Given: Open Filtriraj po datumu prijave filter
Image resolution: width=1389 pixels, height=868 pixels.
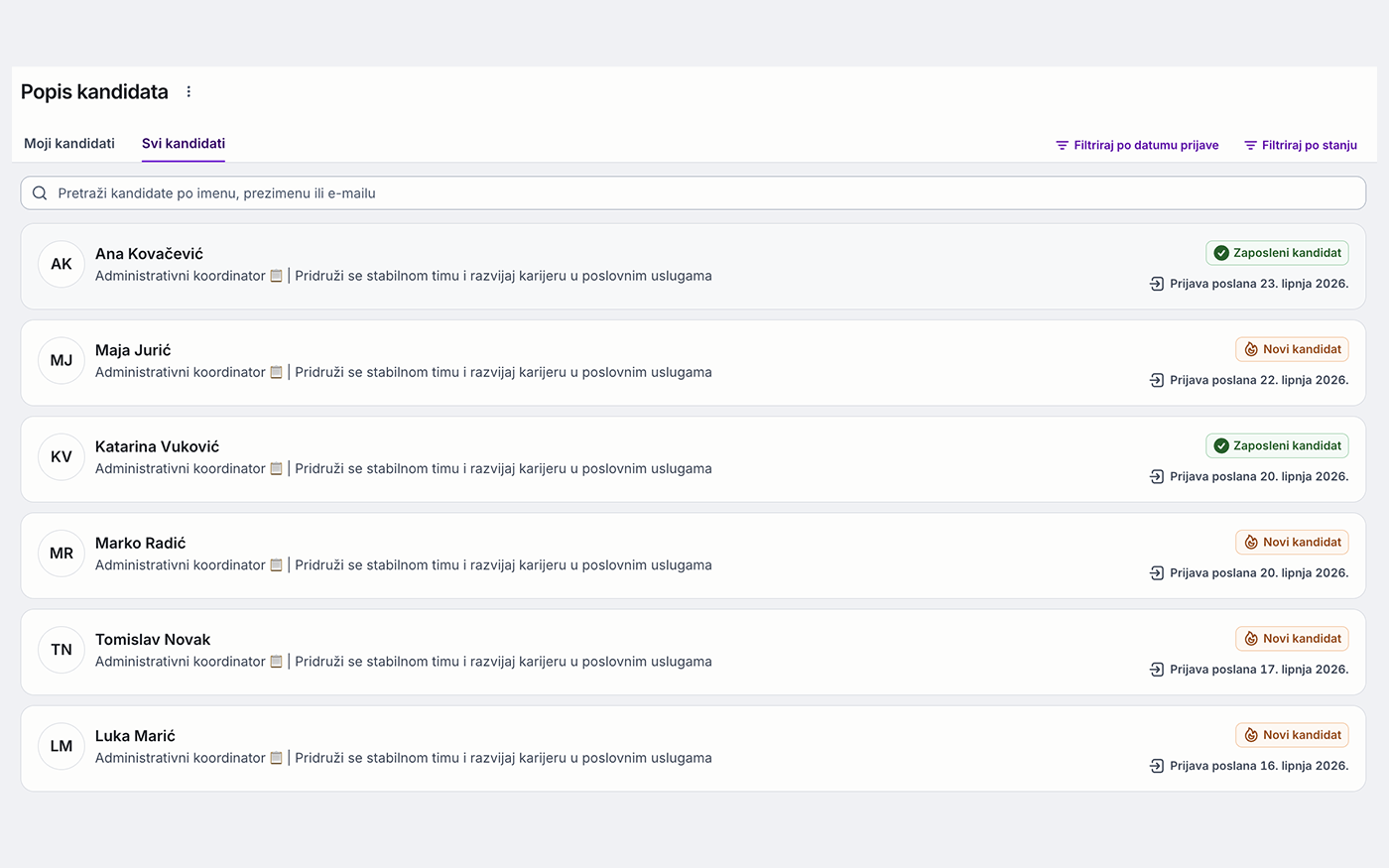Looking at the screenshot, I should click(x=1137, y=145).
